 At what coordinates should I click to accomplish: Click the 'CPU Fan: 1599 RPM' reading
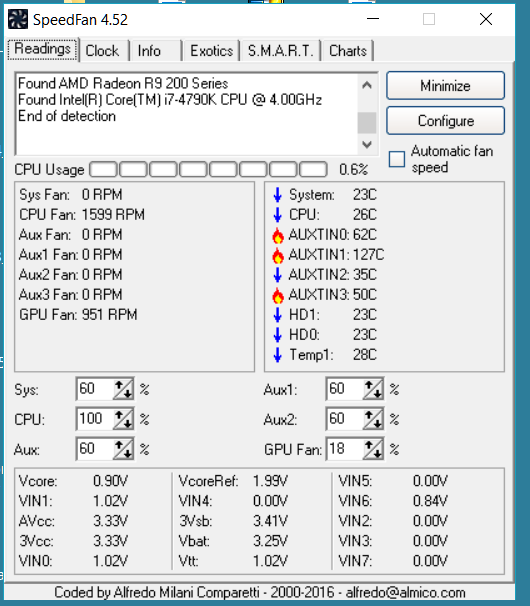[82, 214]
